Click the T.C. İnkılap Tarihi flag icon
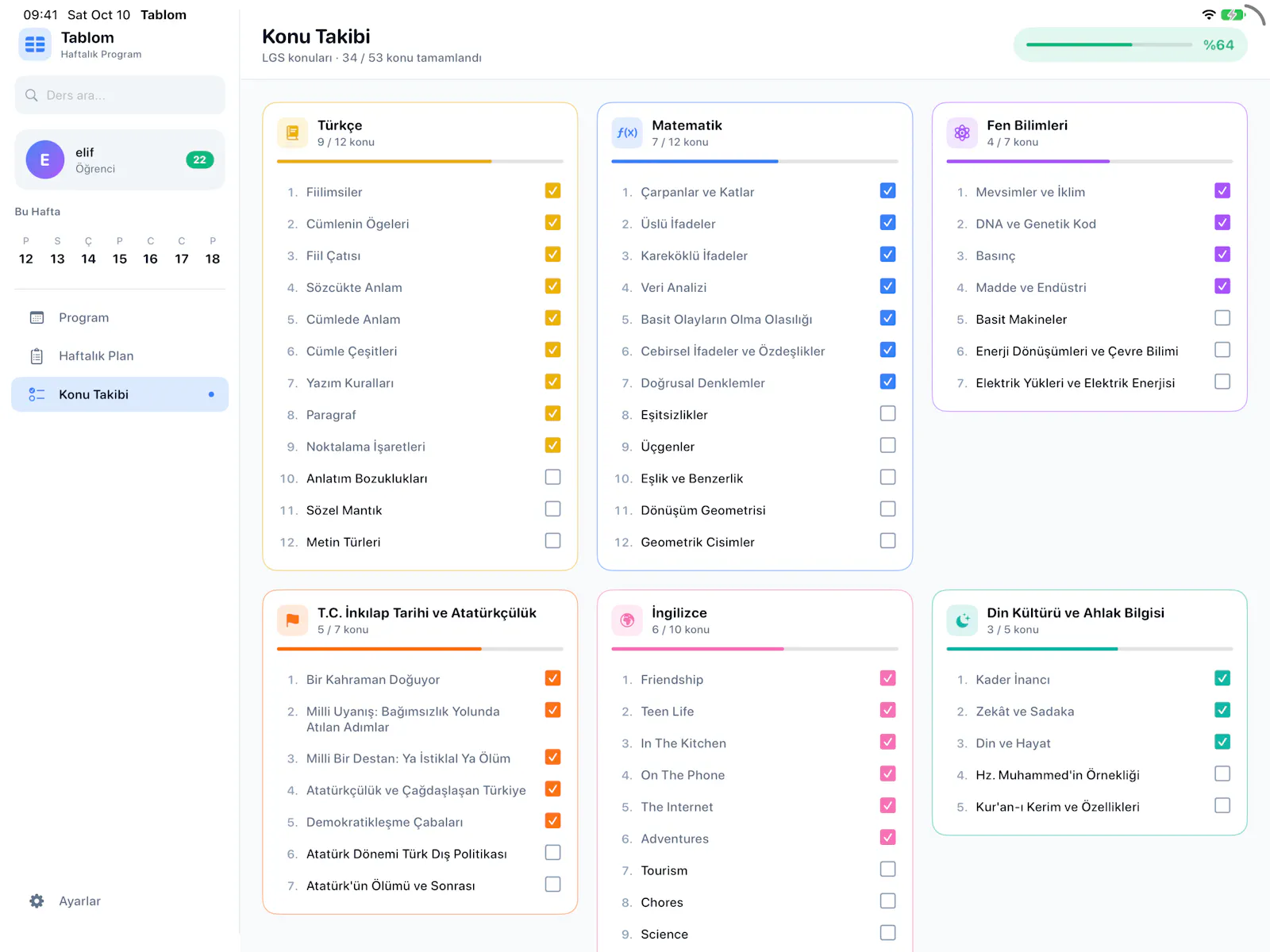Image resolution: width=1270 pixels, height=952 pixels. 292,620
